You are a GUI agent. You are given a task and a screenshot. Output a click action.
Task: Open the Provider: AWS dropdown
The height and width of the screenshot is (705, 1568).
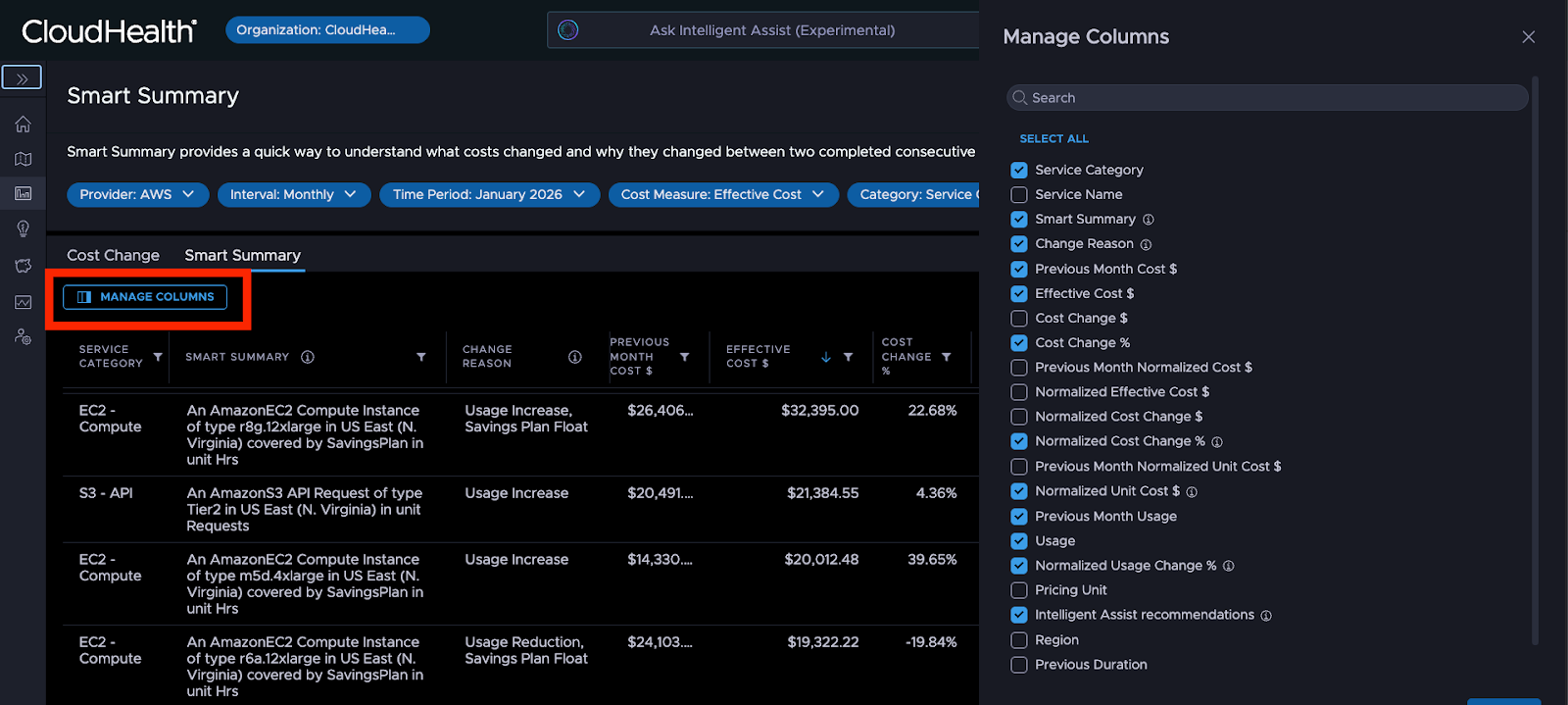click(137, 194)
